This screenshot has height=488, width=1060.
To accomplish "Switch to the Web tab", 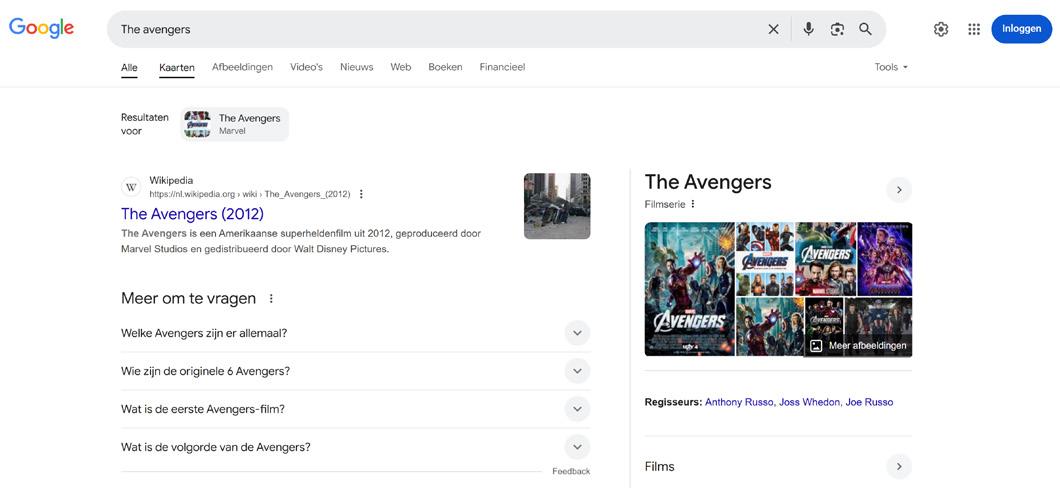I will [x=400, y=67].
